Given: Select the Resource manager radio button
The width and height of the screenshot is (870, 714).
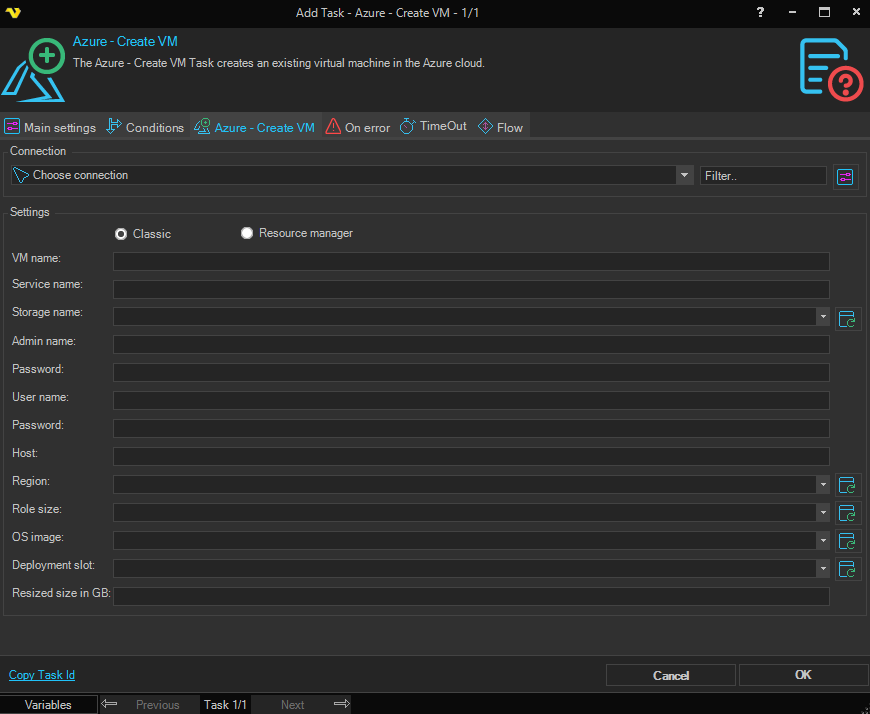Looking at the screenshot, I should pos(247,233).
